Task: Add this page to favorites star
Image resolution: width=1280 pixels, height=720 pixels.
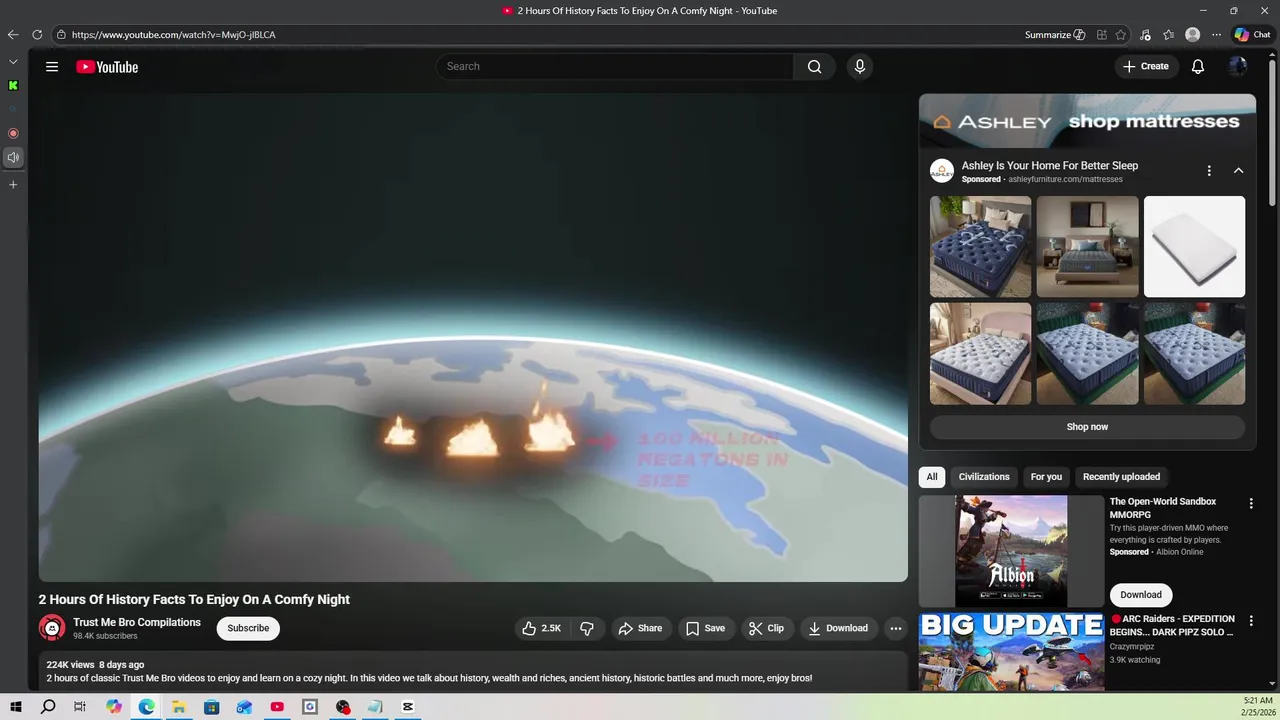Action: [1121, 35]
